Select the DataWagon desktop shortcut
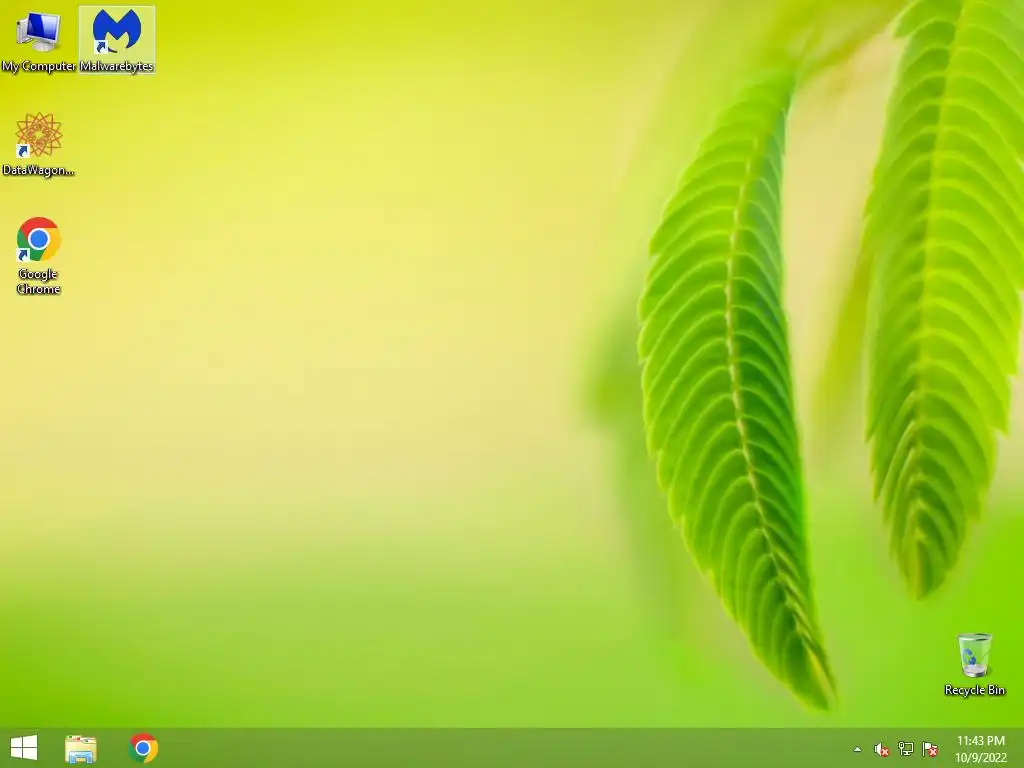This screenshot has width=1024, height=768. tap(39, 144)
